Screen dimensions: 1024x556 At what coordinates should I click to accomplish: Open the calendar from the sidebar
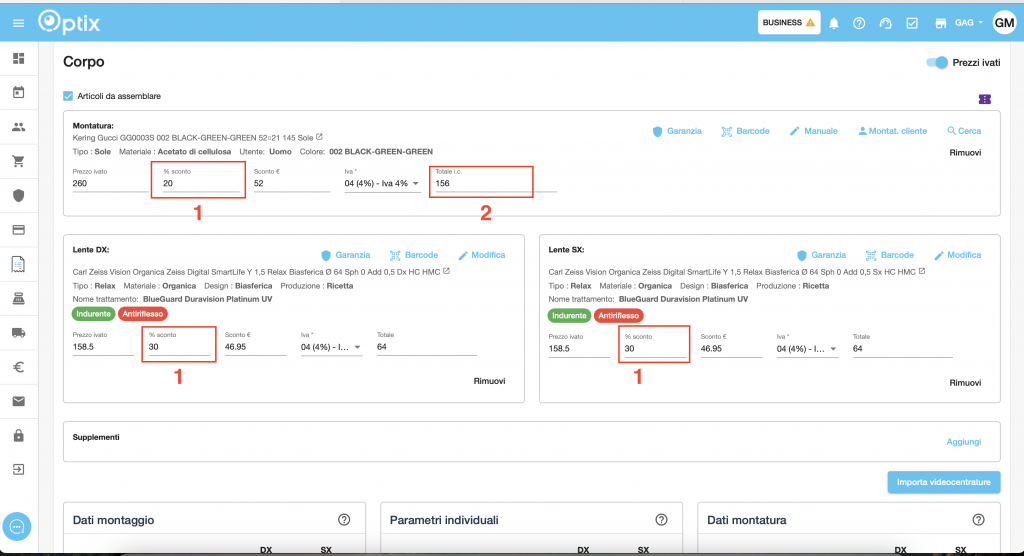(18, 93)
